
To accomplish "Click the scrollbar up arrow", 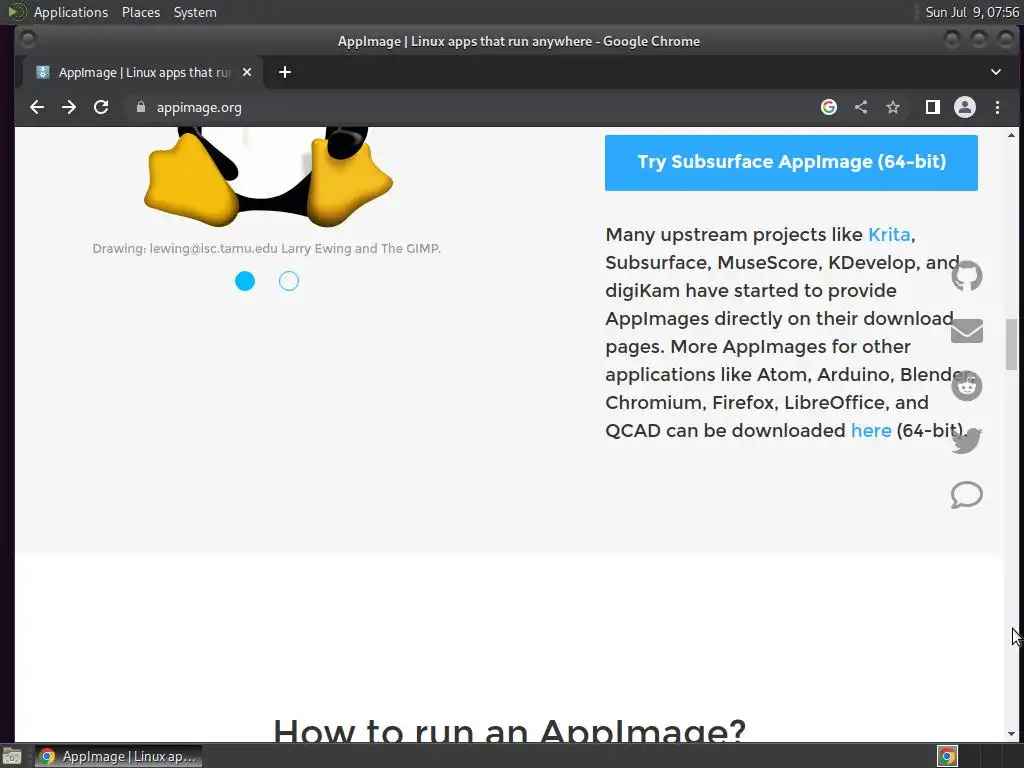I will click(x=1011, y=135).
